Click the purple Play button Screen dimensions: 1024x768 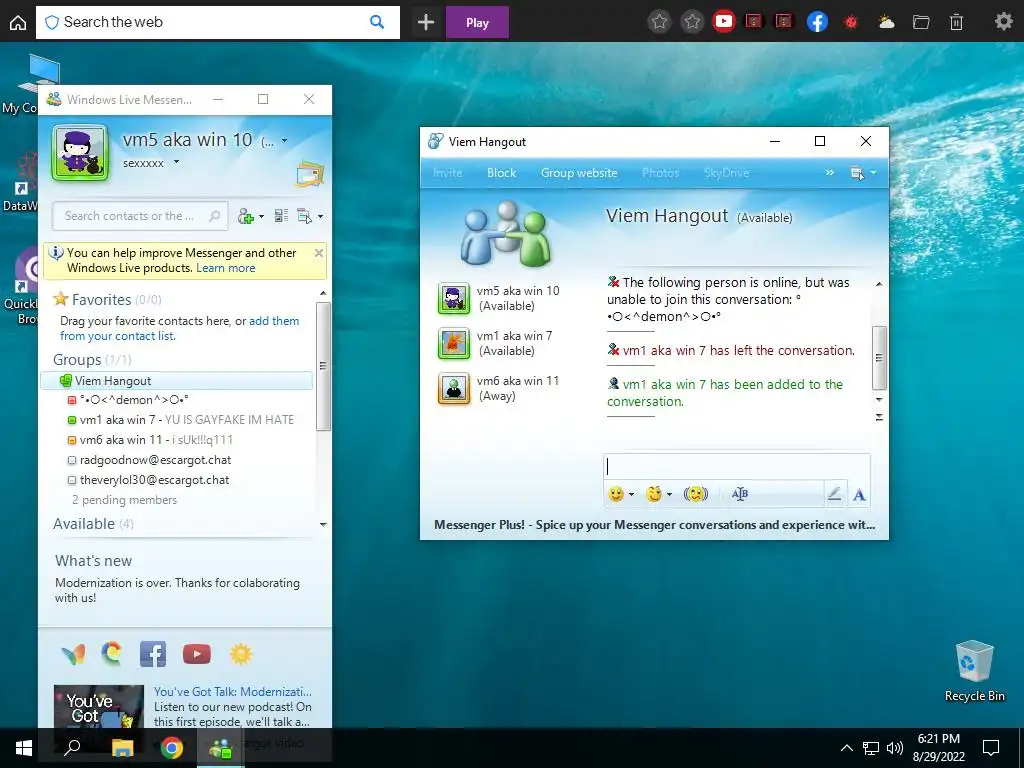click(477, 22)
